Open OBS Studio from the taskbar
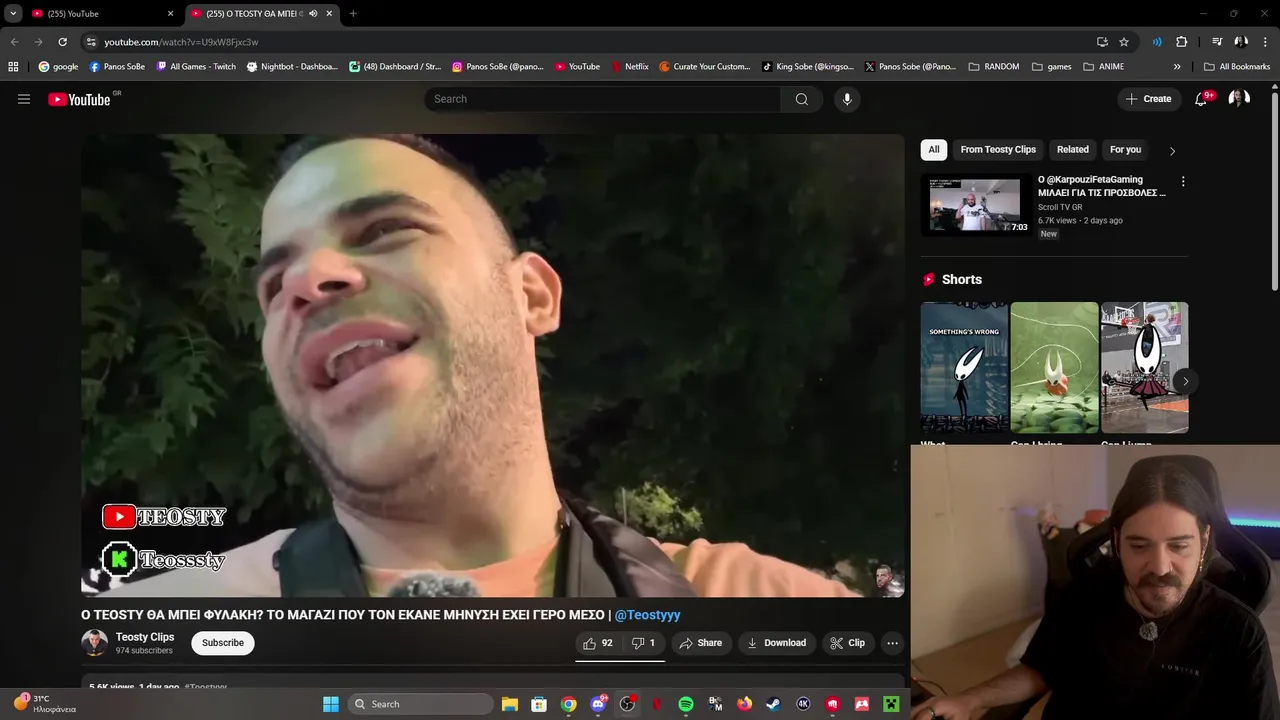Screen dimensions: 1280x720 point(628,704)
